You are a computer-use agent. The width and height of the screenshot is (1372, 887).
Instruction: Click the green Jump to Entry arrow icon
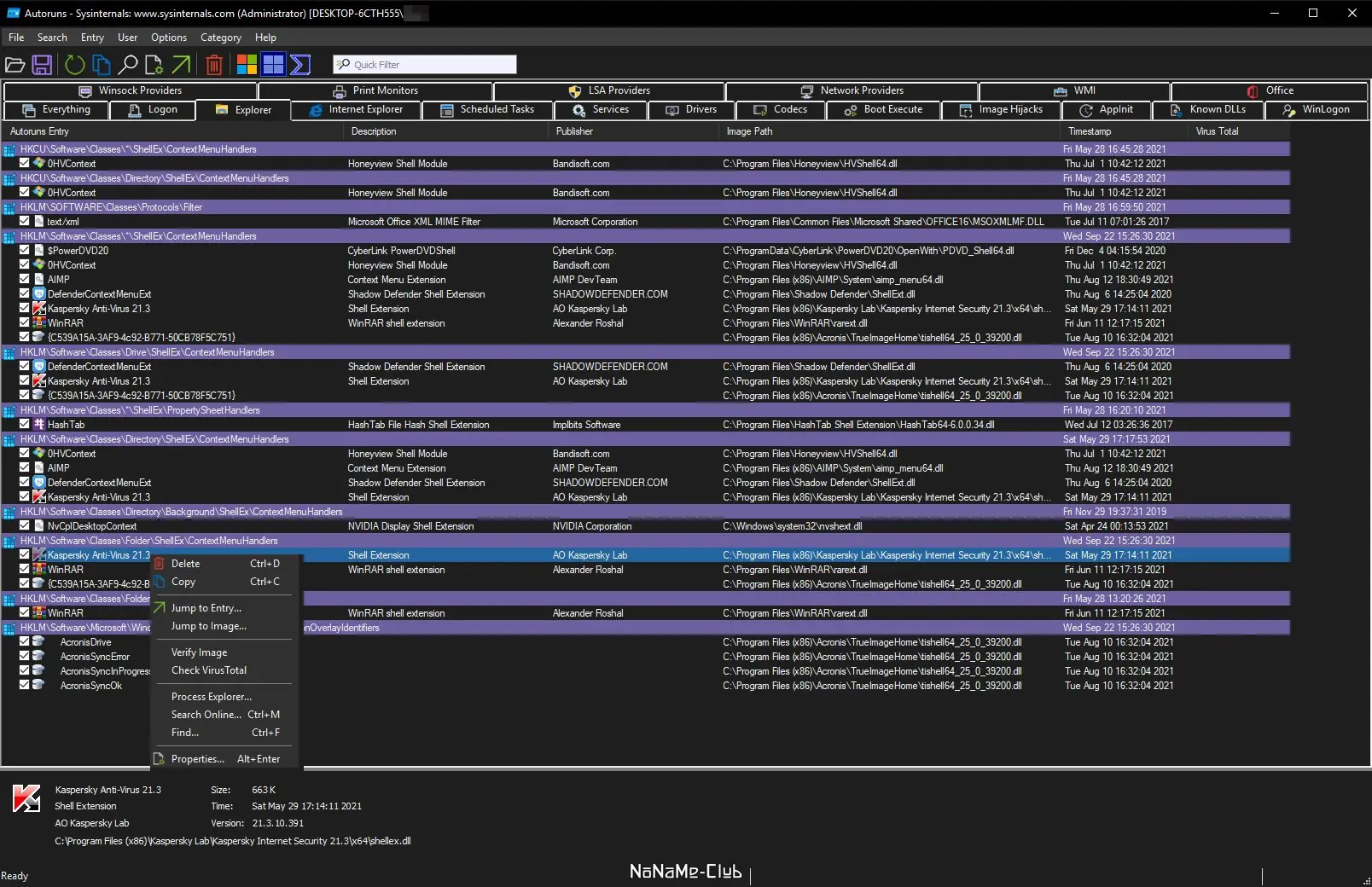pos(181,65)
